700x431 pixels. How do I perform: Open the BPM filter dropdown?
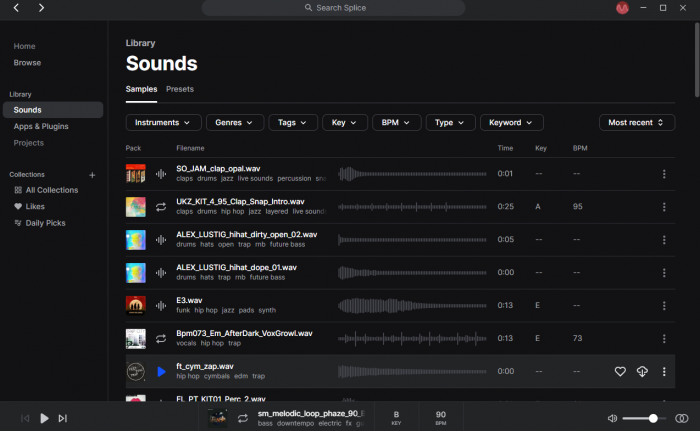pyautogui.click(x=396, y=122)
